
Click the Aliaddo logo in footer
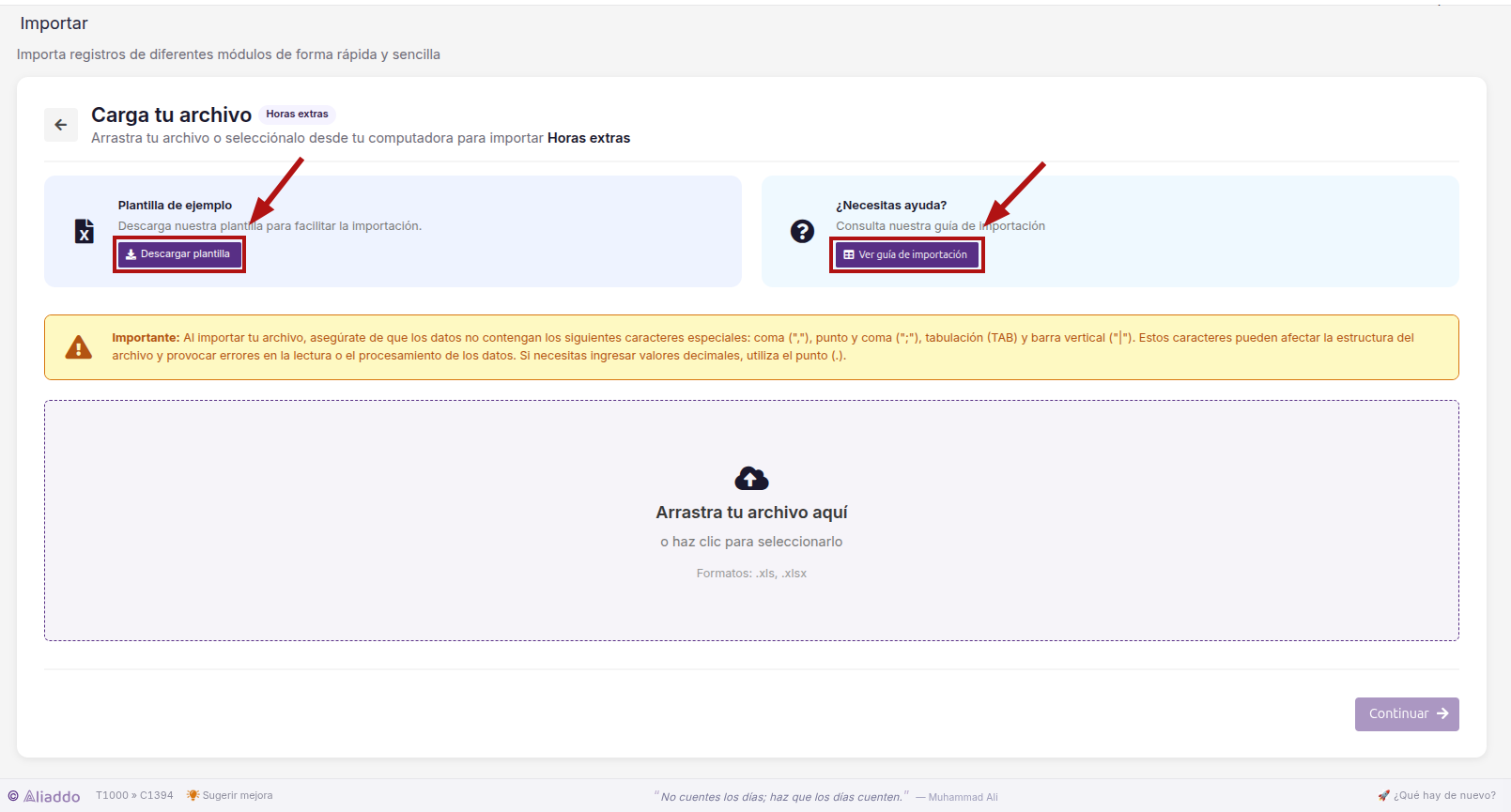[x=45, y=796]
